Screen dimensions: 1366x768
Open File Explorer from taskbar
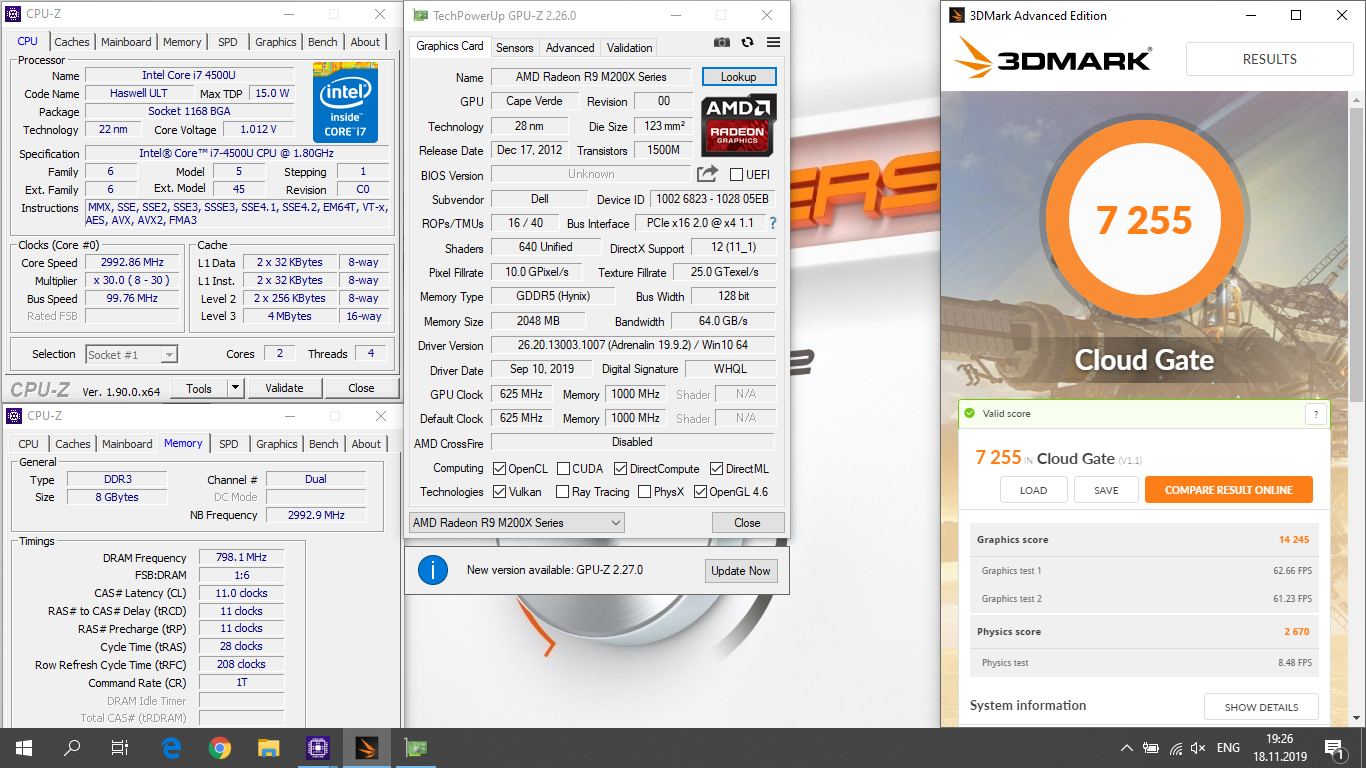coord(268,748)
